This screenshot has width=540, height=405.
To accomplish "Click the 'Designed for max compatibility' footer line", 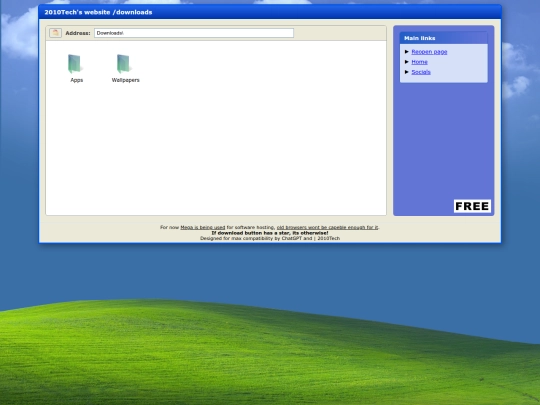I will coord(270,238).
